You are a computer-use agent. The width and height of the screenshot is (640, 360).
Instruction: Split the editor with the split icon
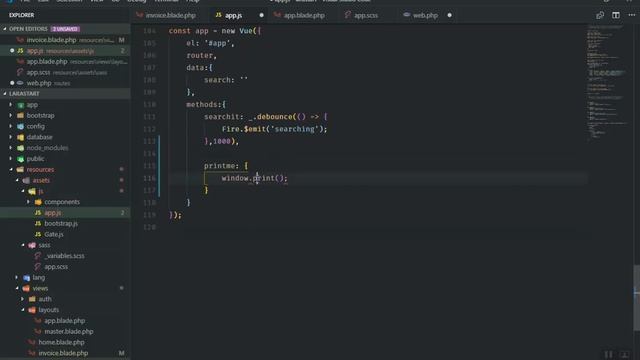coord(616,16)
